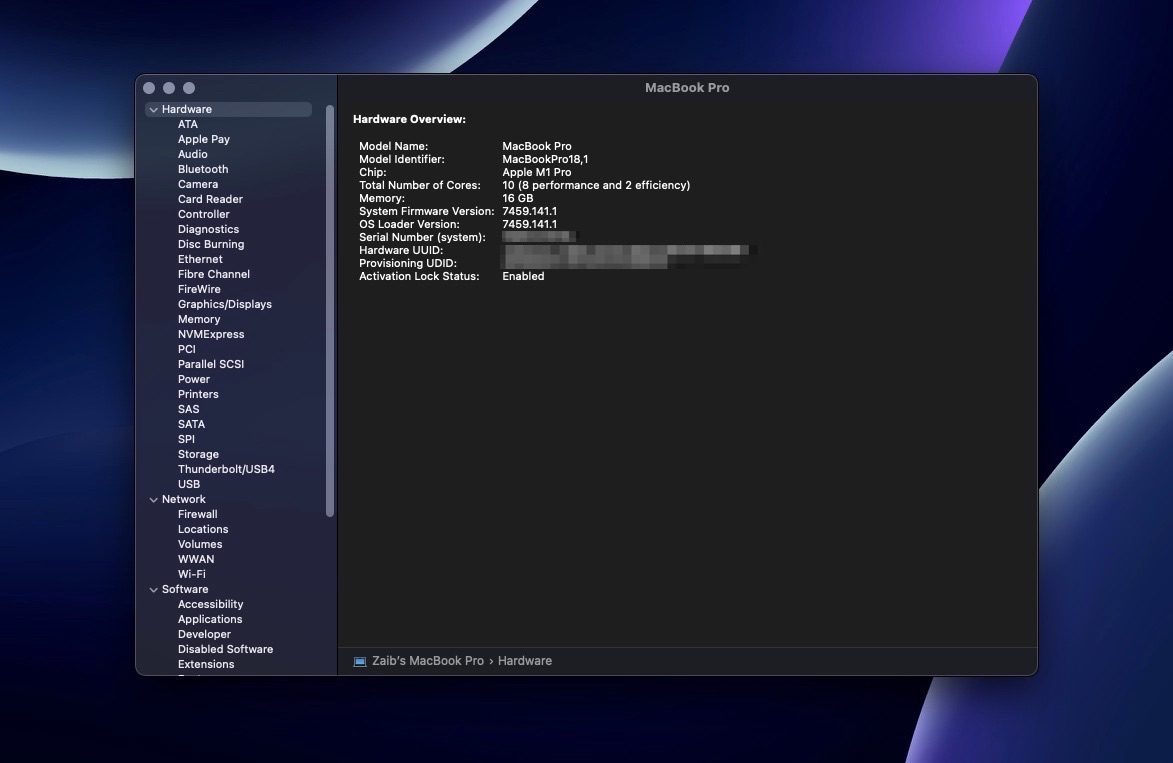
Task: View Wi-Fi network information
Action: 191,574
